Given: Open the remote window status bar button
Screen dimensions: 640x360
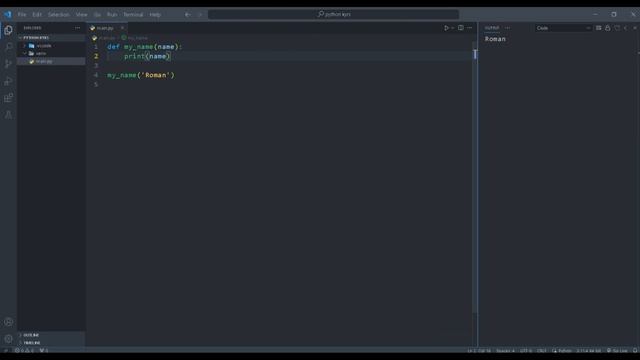Looking at the screenshot, I should (x=6, y=351).
